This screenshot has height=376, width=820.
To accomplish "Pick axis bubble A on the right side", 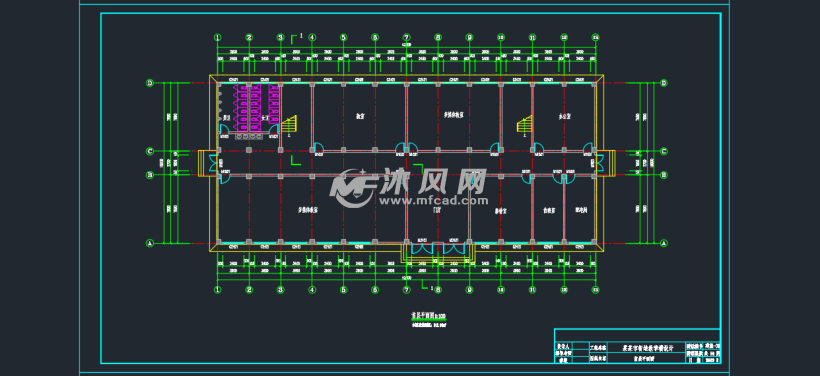I will (664, 243).
